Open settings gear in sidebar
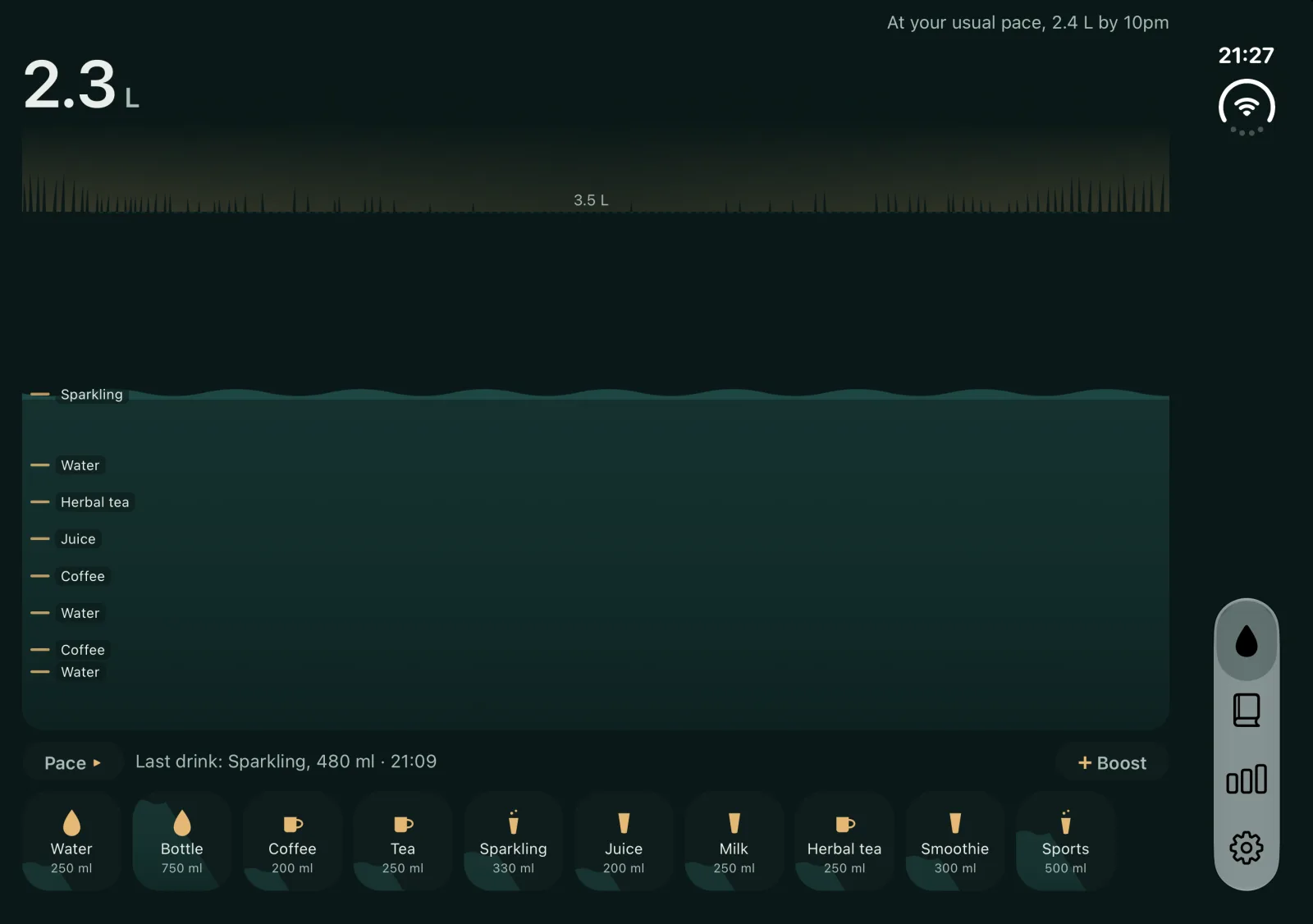 tap(1246, 848)
